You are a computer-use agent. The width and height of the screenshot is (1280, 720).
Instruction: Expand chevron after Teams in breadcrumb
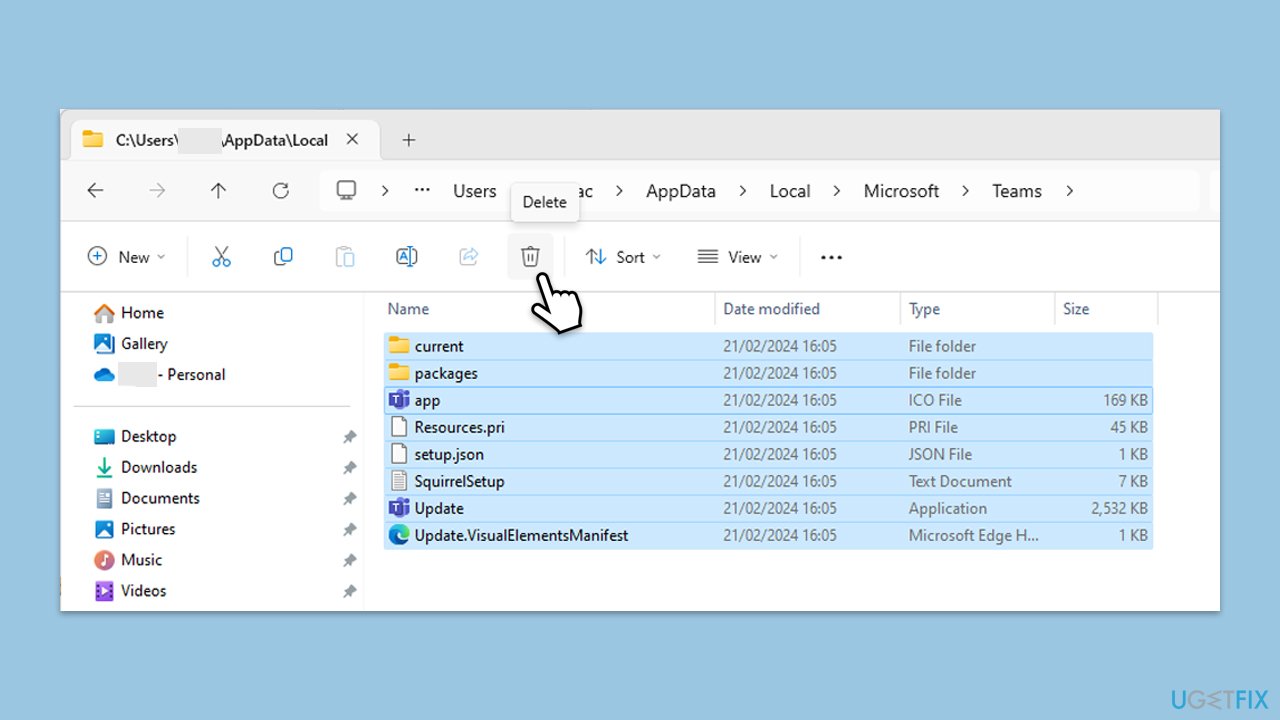(1069, 190)
